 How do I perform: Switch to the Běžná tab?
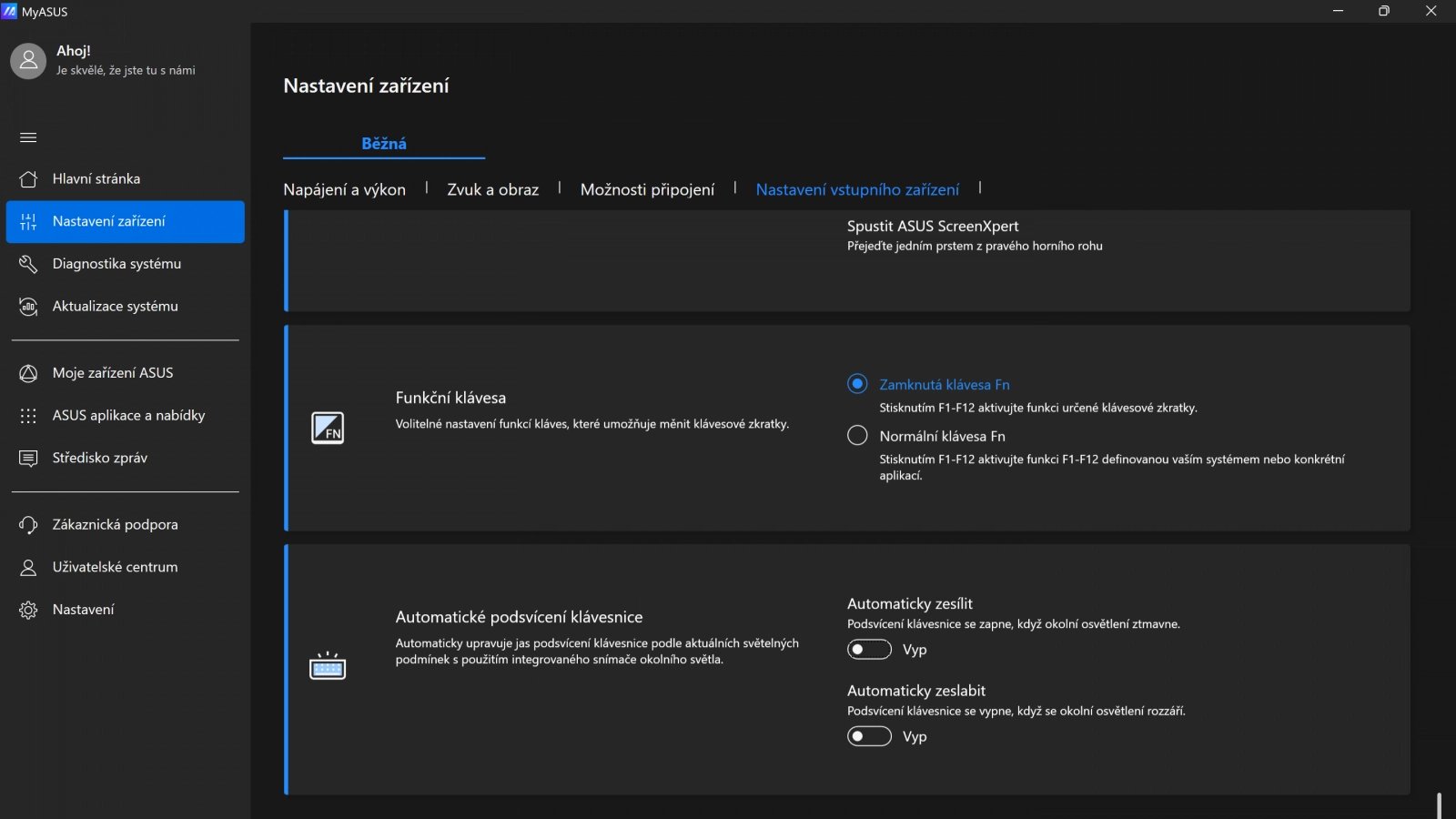(x=383, y=144)
